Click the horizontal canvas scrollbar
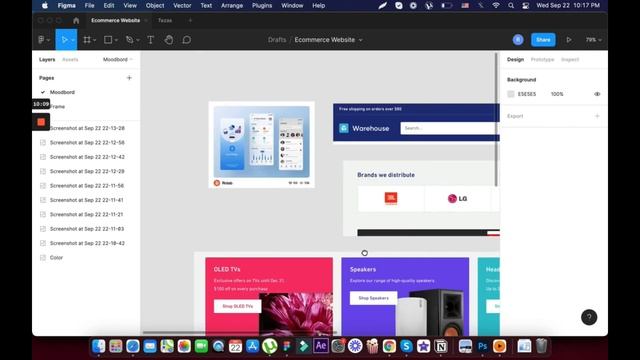The height and width of the screenshot is (360, 640). click(x=240, y=332)
